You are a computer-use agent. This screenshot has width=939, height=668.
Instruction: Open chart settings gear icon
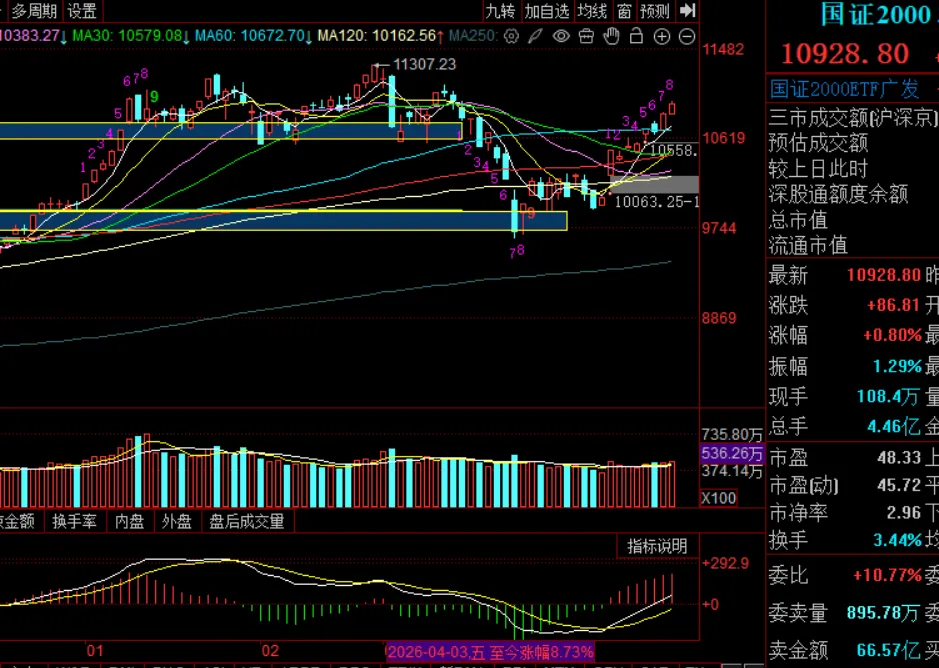[x=511, y=37]
